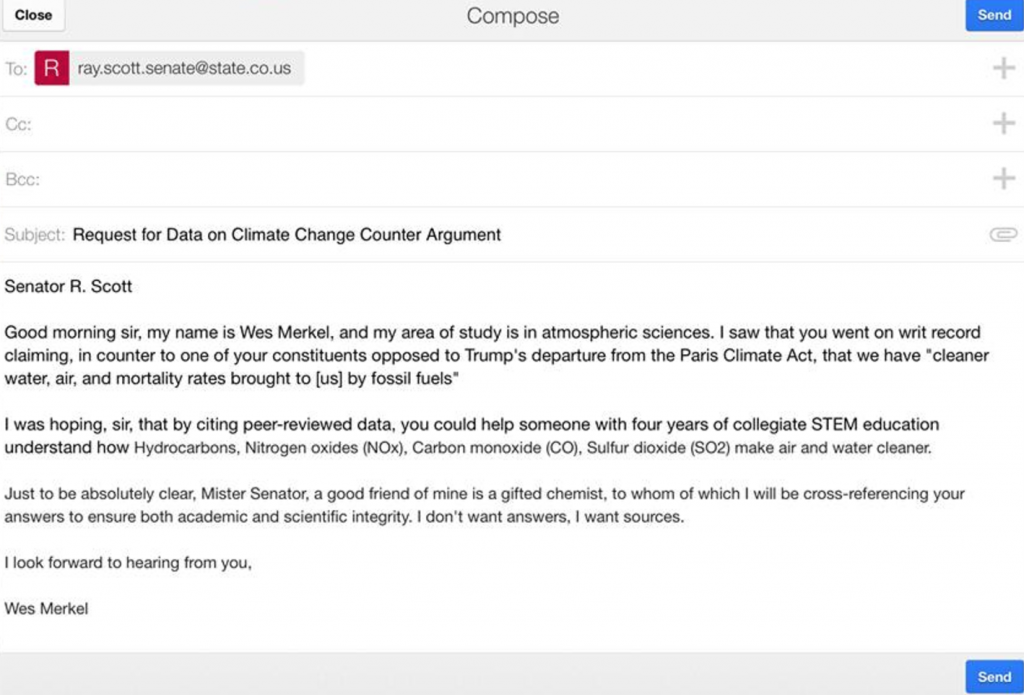Place cursor on the 'Wes Merkel' signature line
The height and width of the screenshot is (695, 1024).
click(x=46, y=608)
